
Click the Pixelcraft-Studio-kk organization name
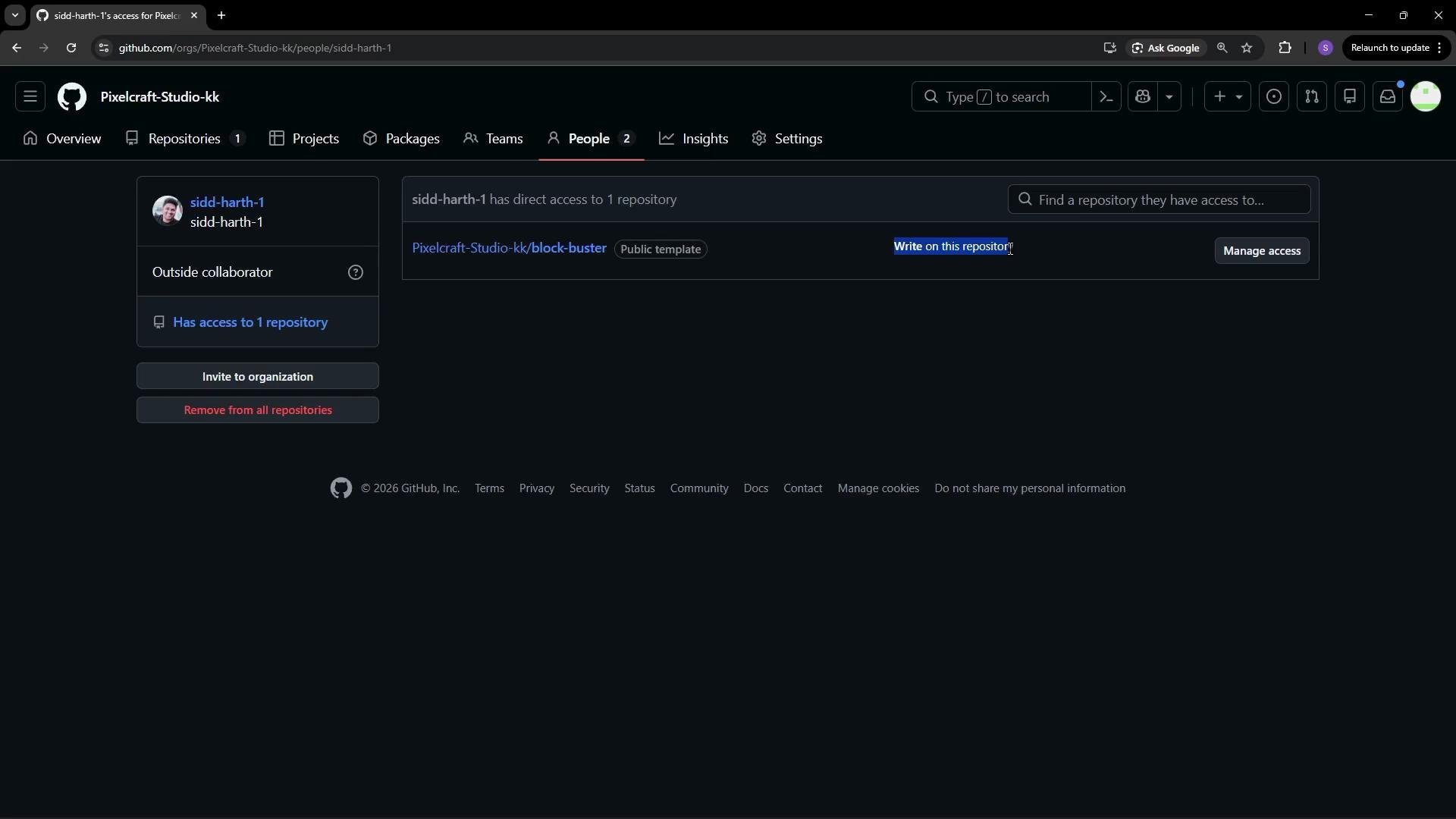[160, 97]
